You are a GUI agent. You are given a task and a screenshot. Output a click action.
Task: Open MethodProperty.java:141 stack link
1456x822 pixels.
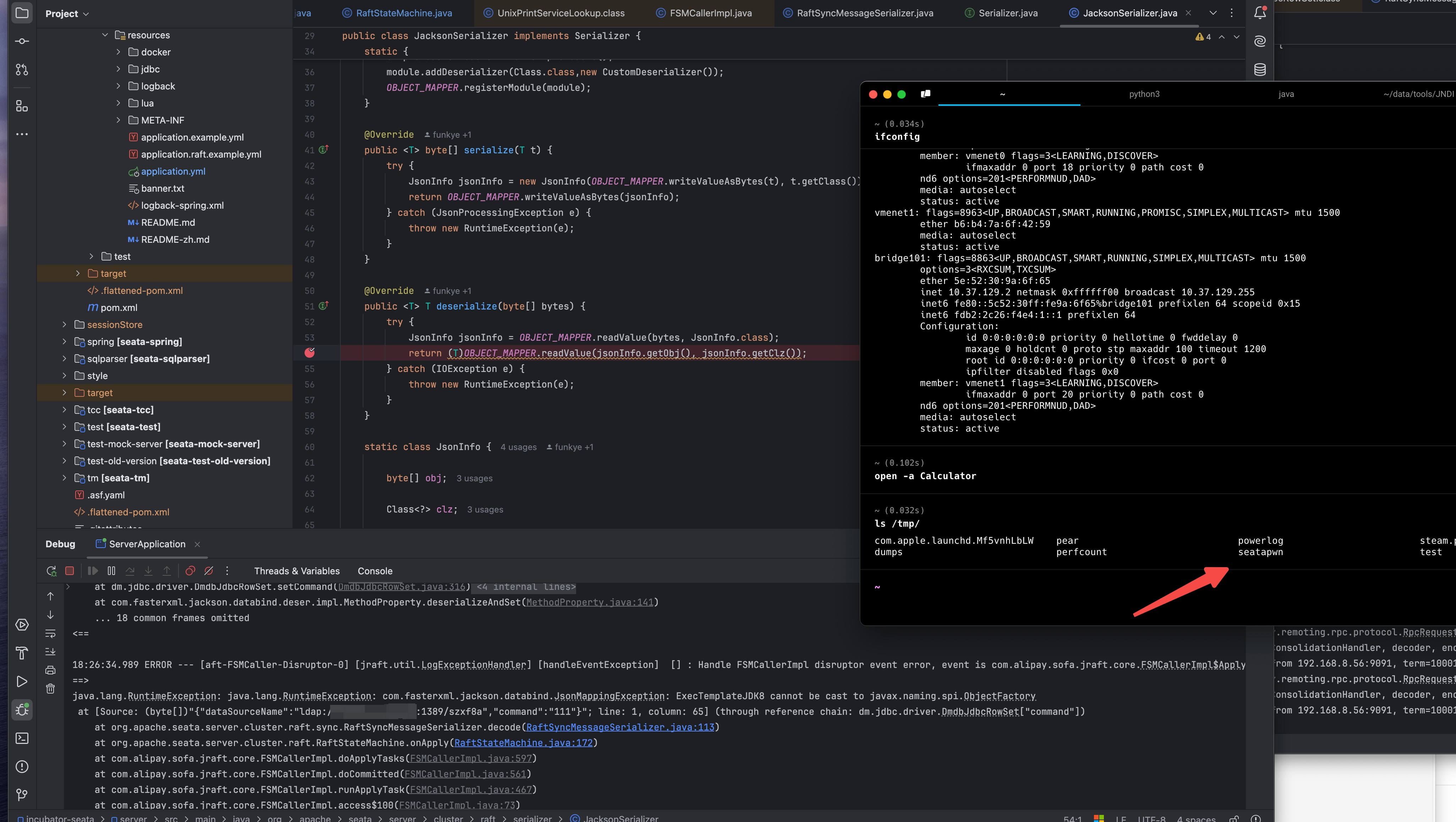tap(590, 602)
